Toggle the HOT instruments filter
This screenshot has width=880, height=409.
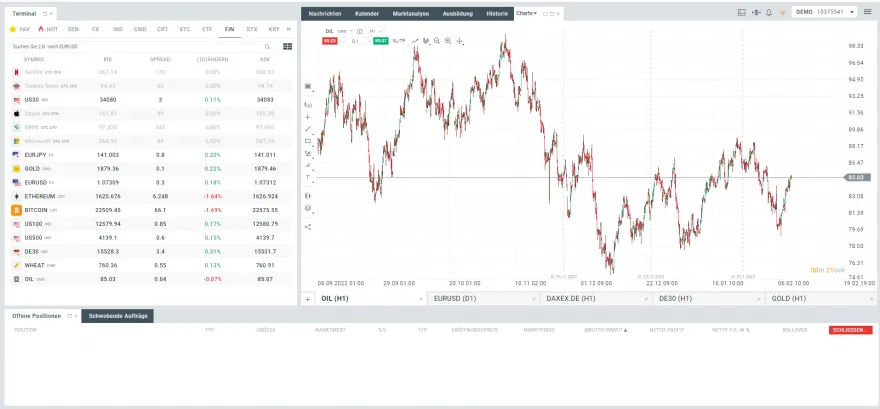[48, 29]
